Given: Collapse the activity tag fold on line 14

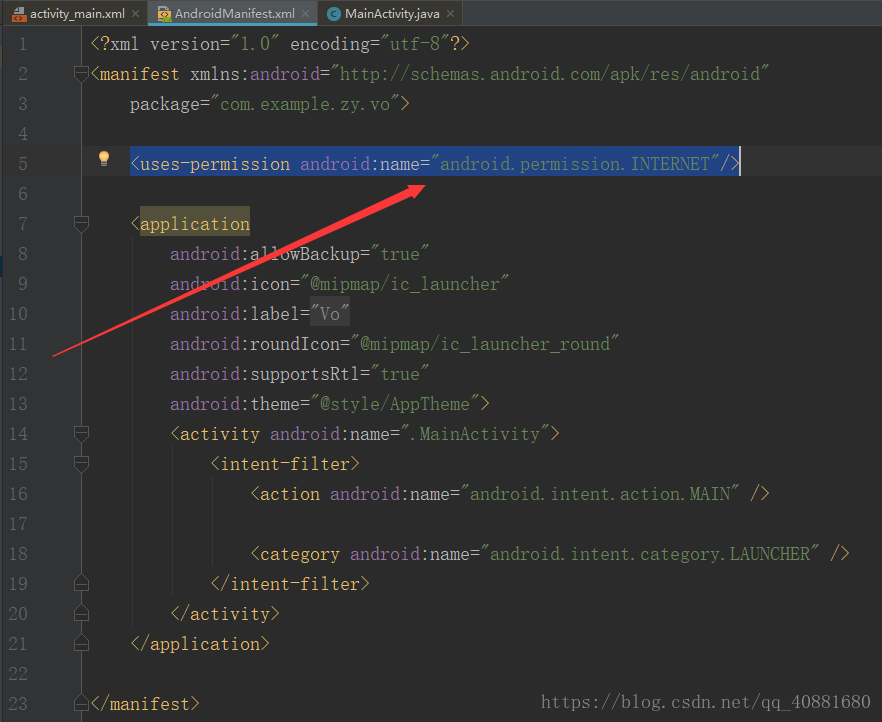Looking at the screenshot, I should 81,434.
